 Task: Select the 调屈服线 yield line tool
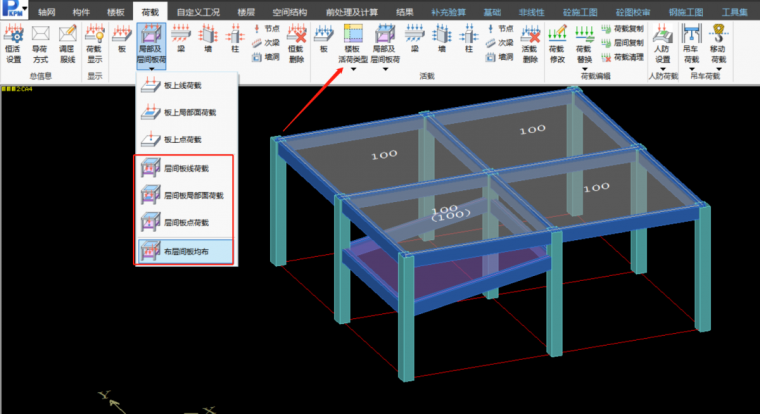click(x=67, y=45)
